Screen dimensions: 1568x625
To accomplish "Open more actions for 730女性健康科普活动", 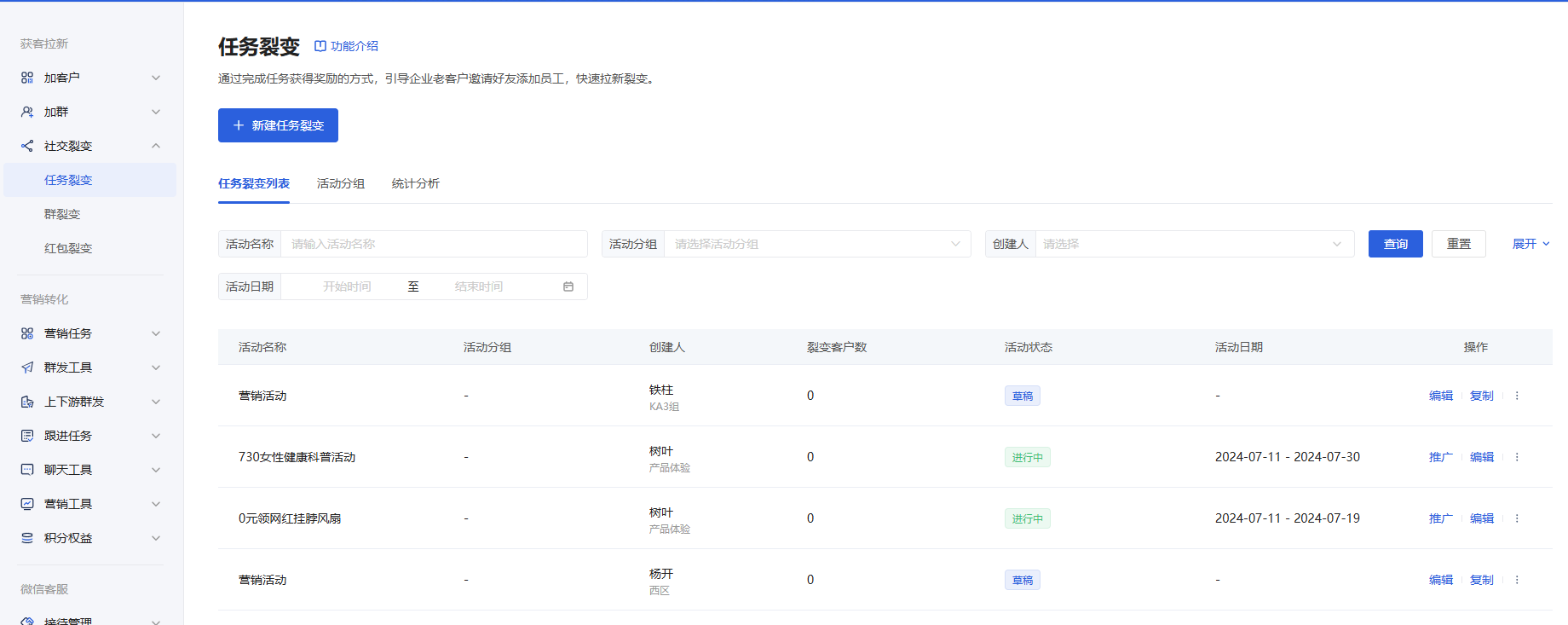I will coord(1517,457).
